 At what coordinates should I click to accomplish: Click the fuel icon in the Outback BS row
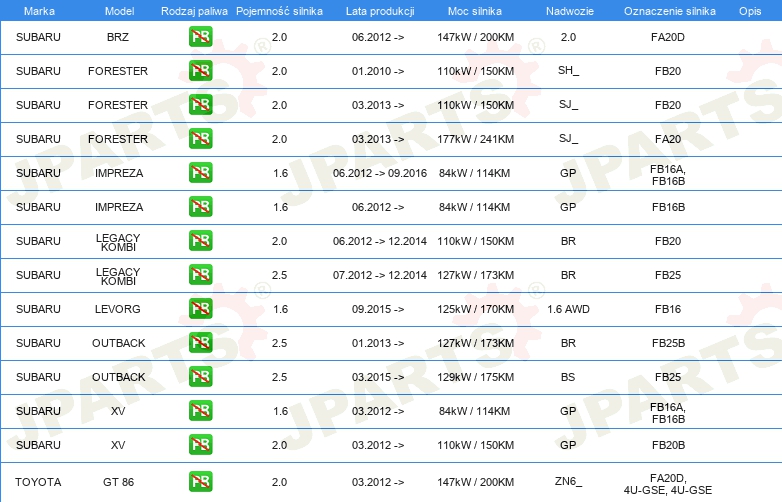[200, 376]
